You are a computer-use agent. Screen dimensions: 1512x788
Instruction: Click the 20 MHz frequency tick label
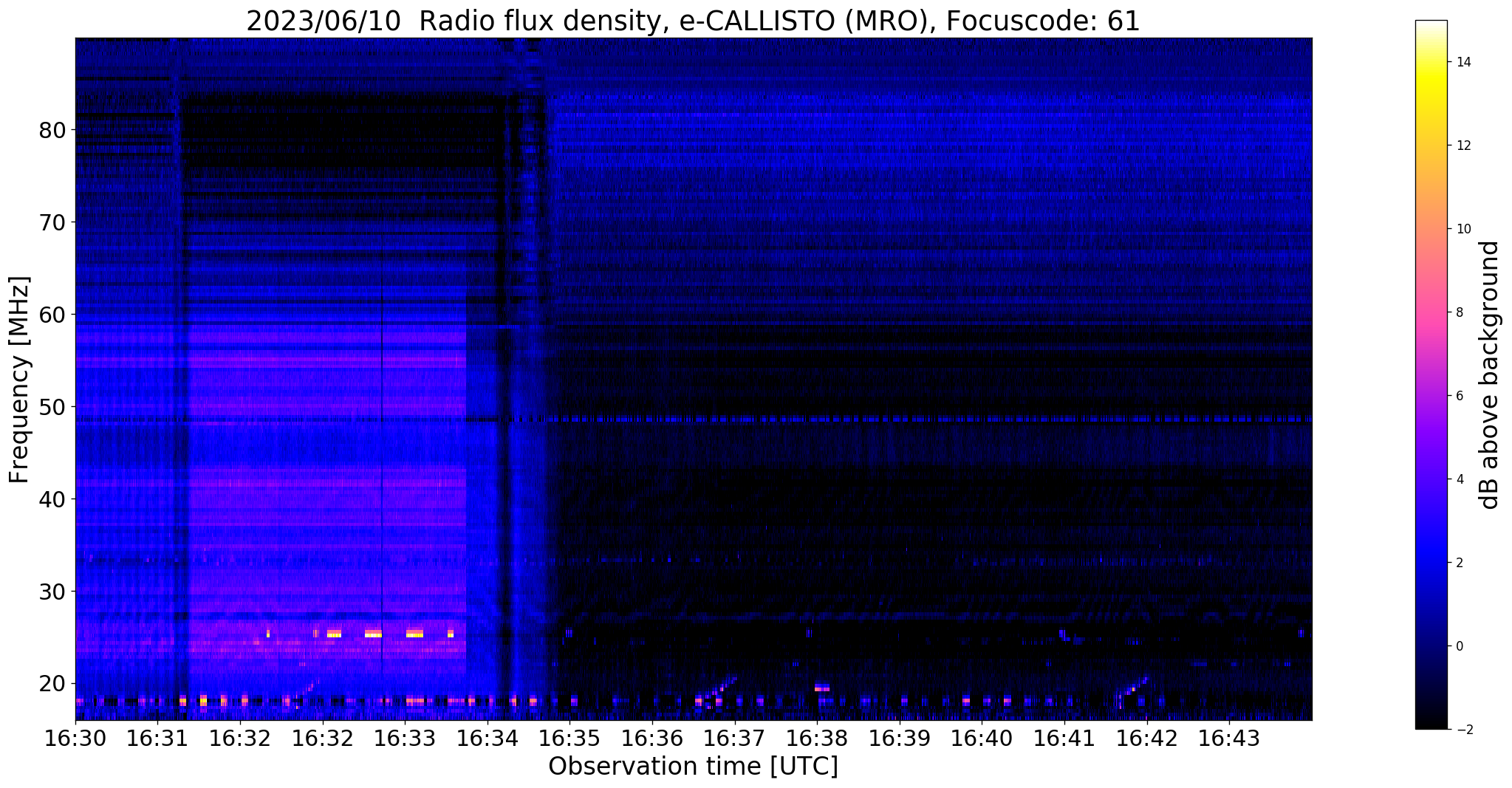(53, 684)
